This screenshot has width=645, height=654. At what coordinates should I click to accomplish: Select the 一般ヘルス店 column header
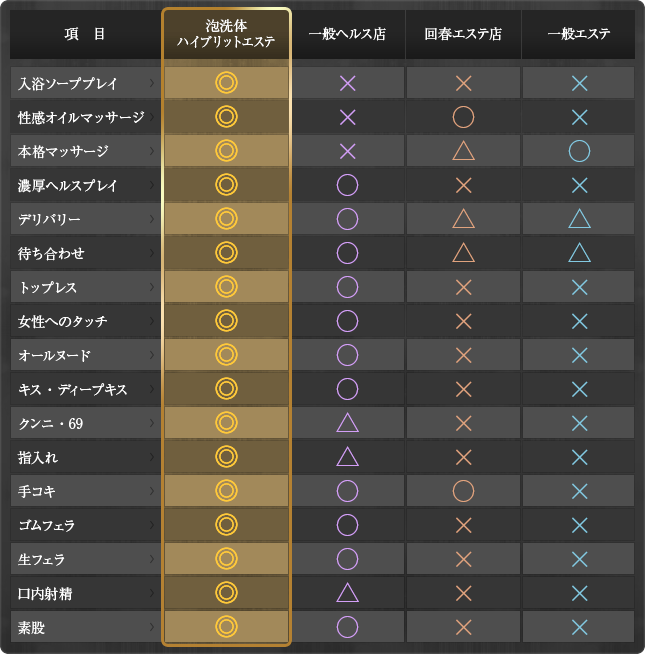[x=348, y=34]
